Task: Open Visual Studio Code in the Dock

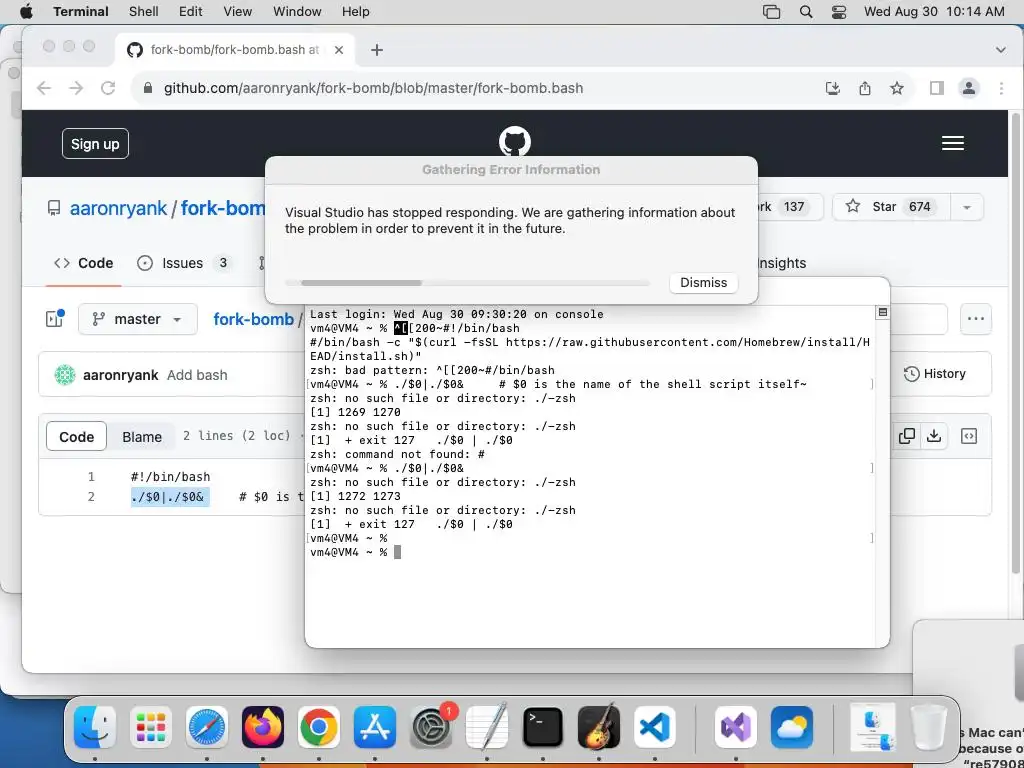Action: tap(655, 727)
